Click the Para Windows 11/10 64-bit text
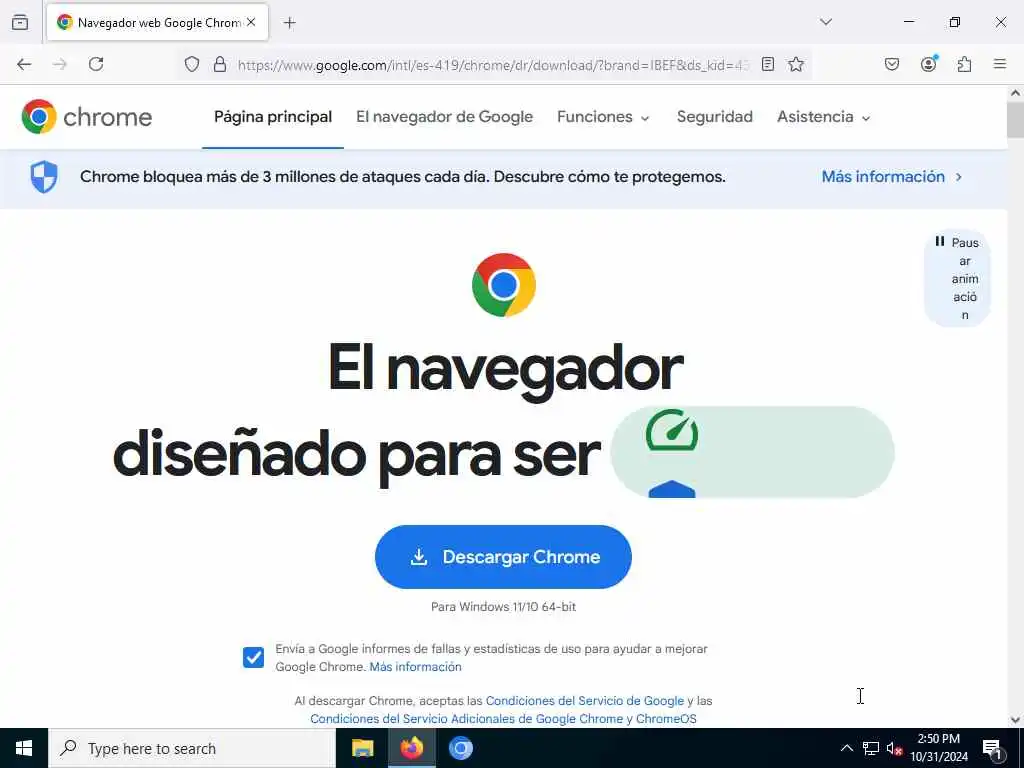Viewport: 1024px width, 768px height. [504, 607]
